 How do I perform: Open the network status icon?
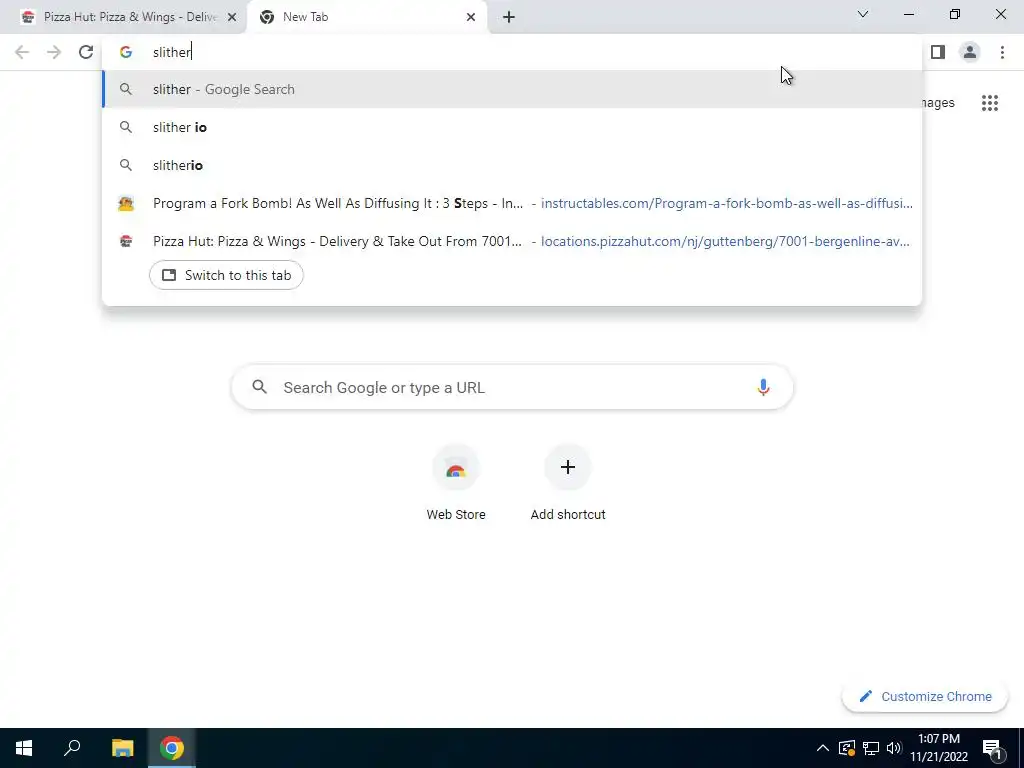click(x=871, y=748)
